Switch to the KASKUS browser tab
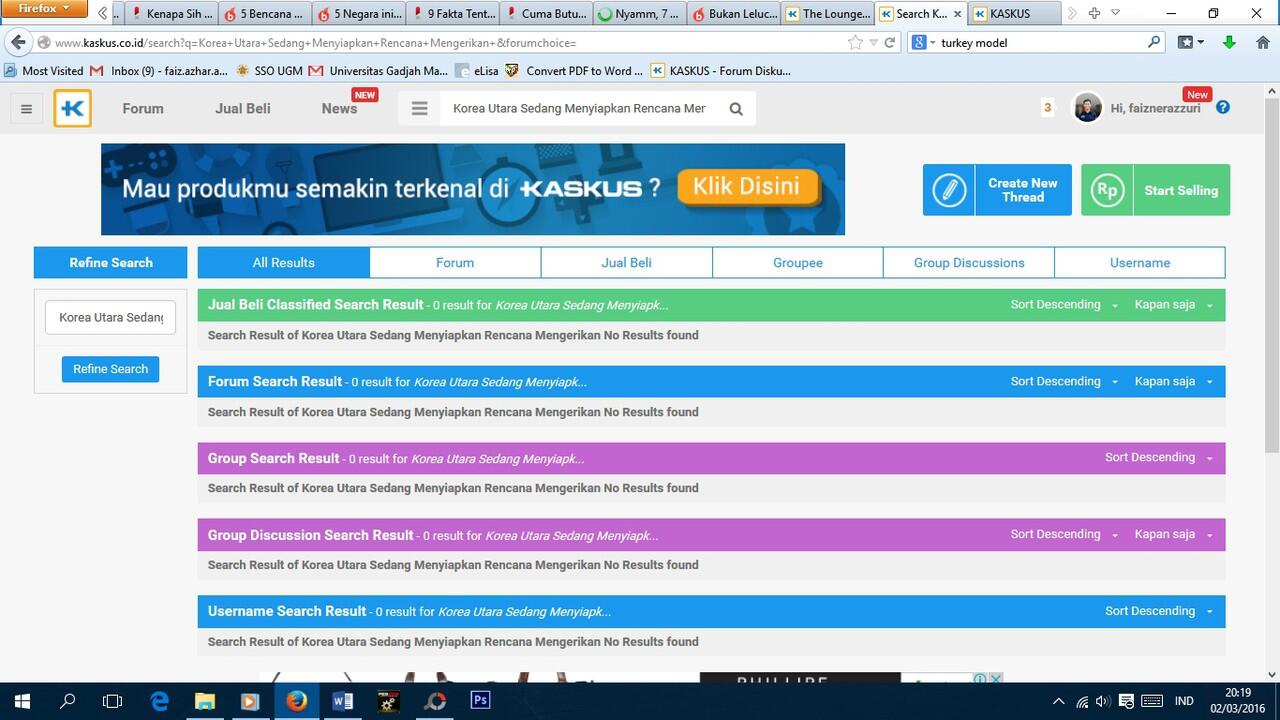The height and width of the screenshot is (720, 1280). click(1013, 14)
